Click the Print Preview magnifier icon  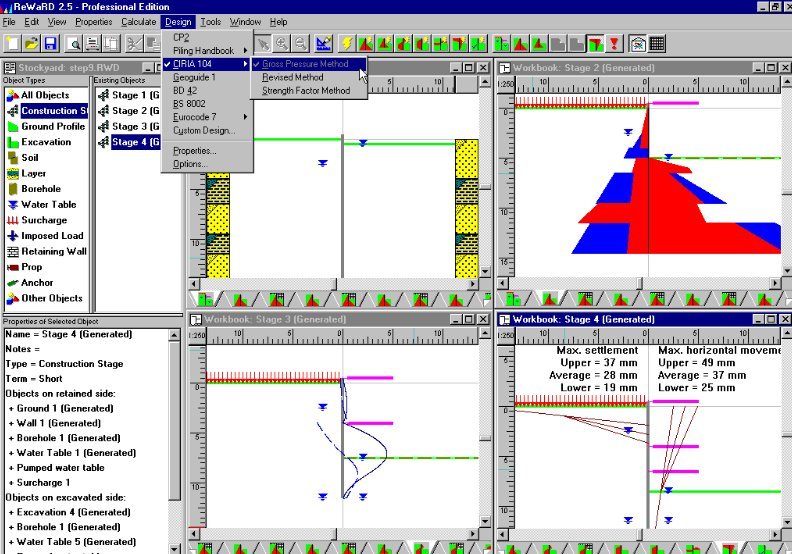[x=74, y=44]
